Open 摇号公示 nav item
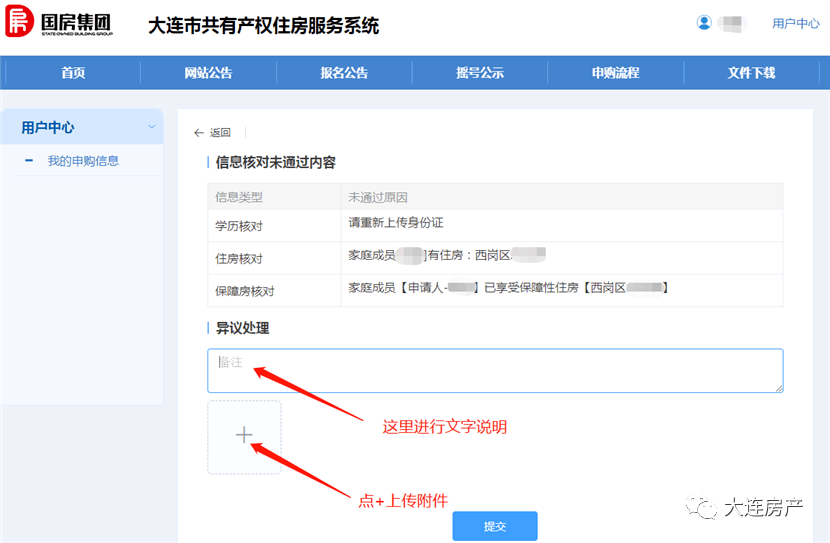 [x=480, y=73]
